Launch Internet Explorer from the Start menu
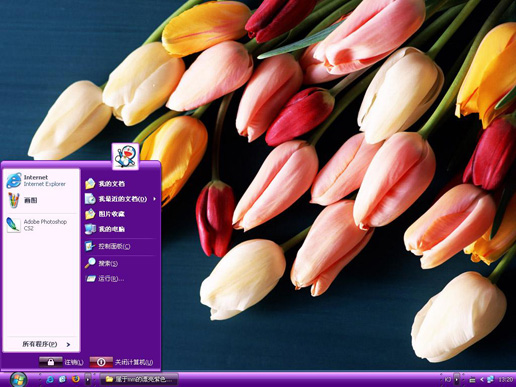 [x=41, y=180]
